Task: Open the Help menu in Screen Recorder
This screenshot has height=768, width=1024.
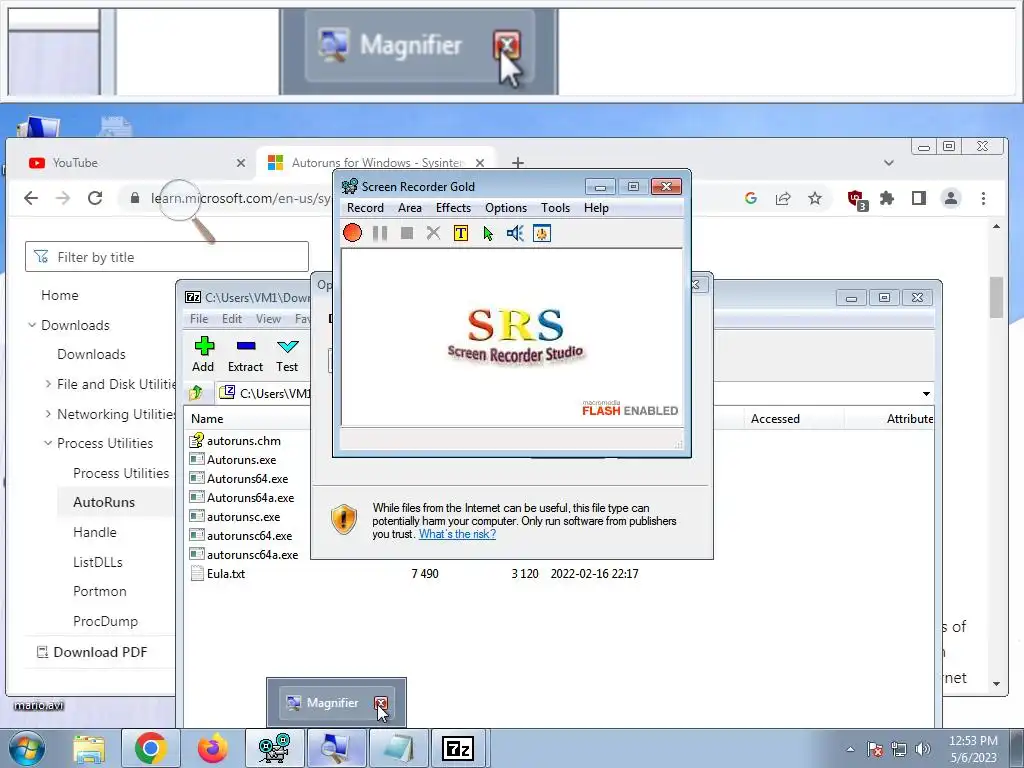Action: click(596, 208)
